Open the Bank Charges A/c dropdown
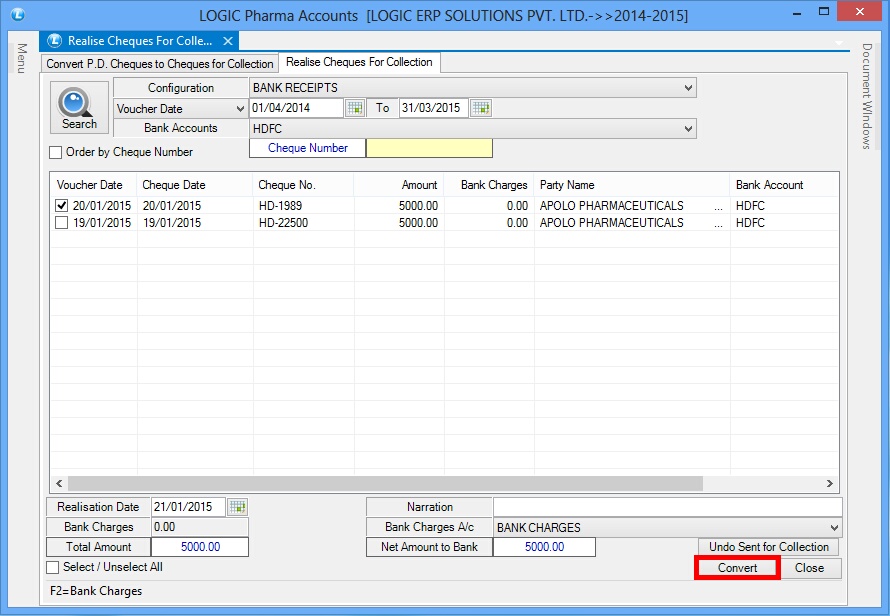890x616 pixels. click(834, 527)
